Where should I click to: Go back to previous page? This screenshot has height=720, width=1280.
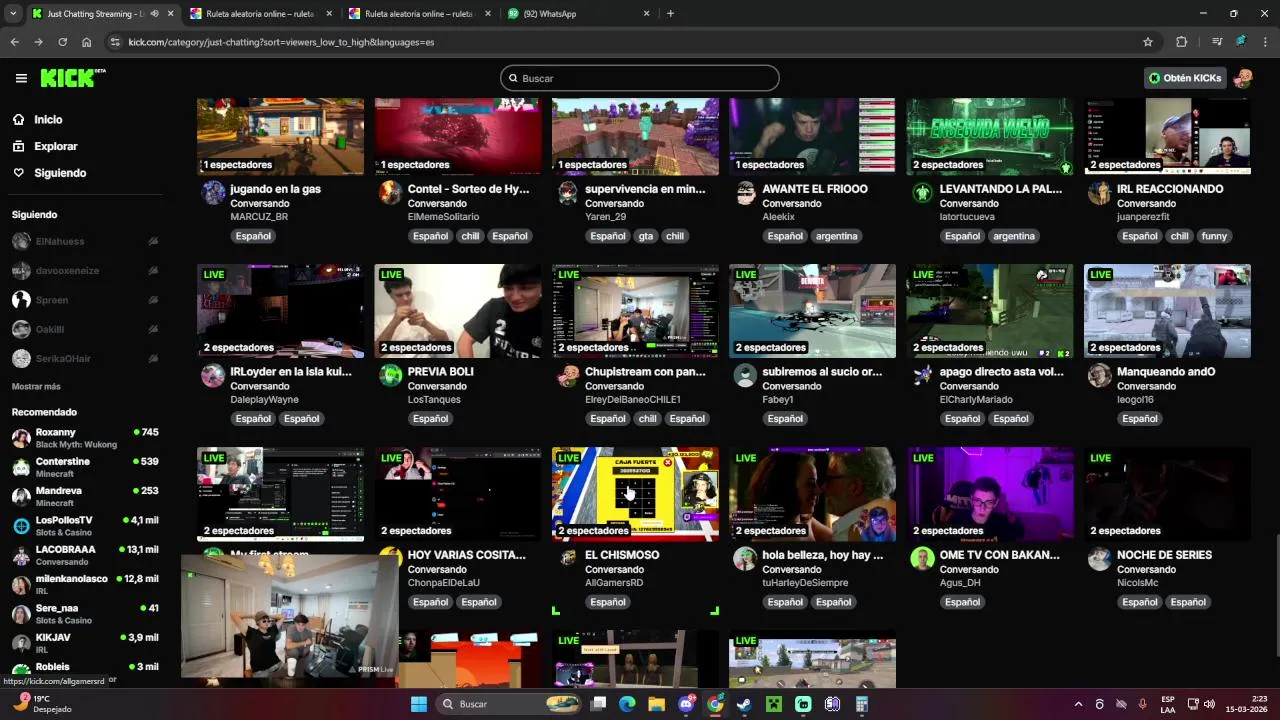click(x=15, y=42)
